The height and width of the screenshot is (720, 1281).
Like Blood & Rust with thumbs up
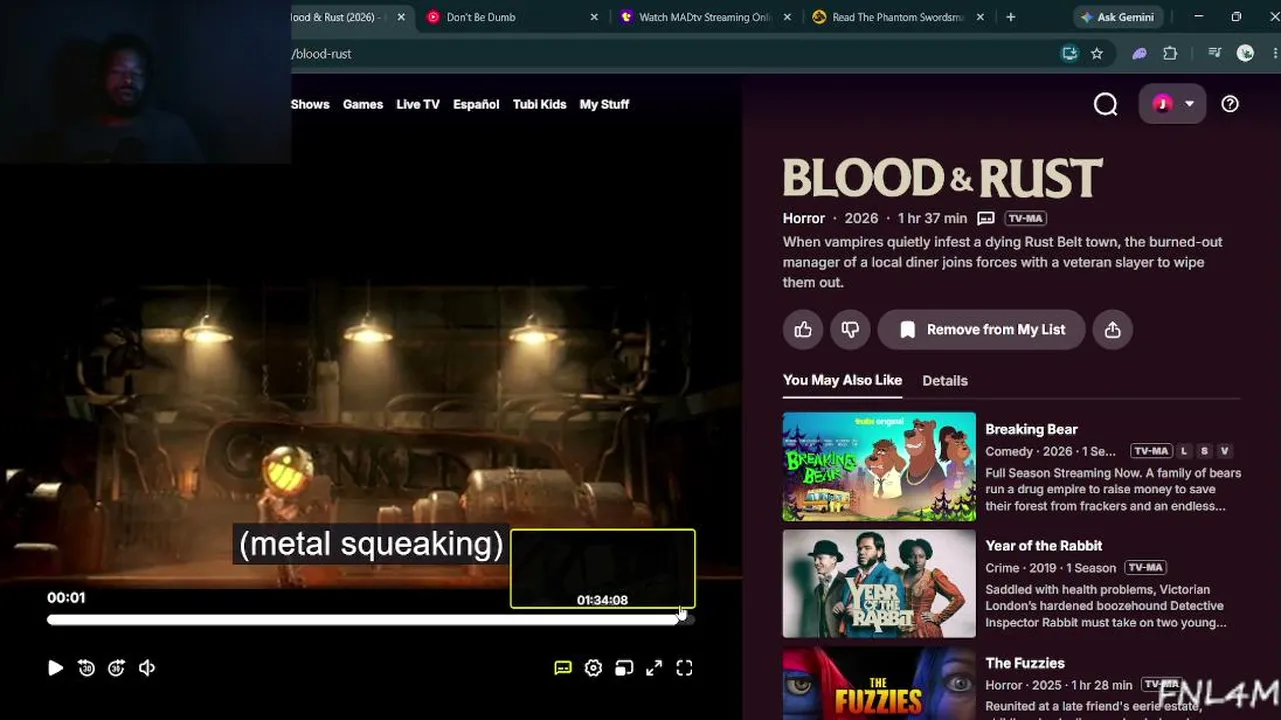click(803, 330)
